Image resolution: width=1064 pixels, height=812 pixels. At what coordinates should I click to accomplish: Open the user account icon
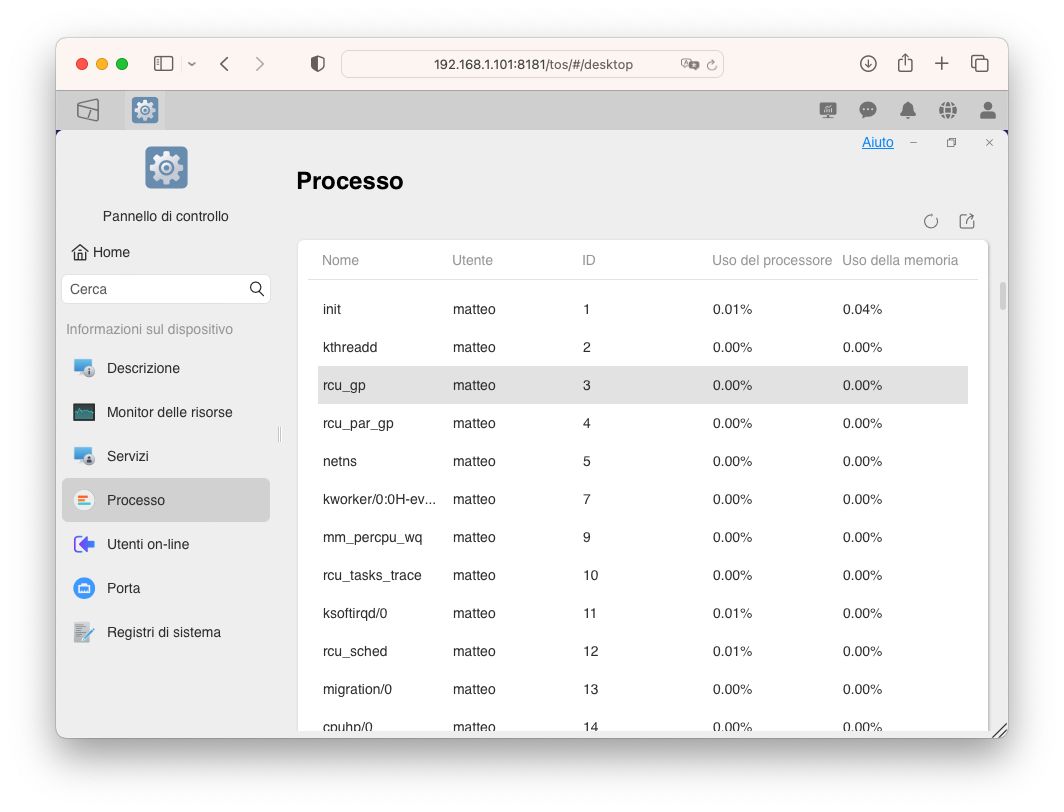[988, 110]
